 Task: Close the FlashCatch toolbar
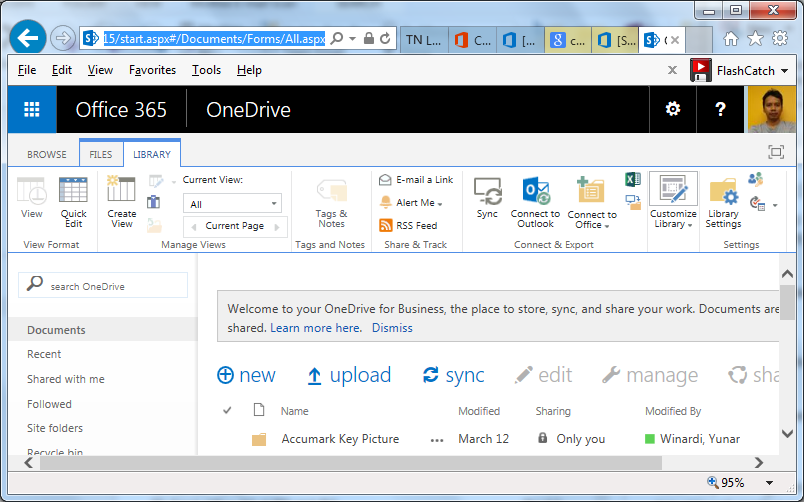[x=672, y=70]
